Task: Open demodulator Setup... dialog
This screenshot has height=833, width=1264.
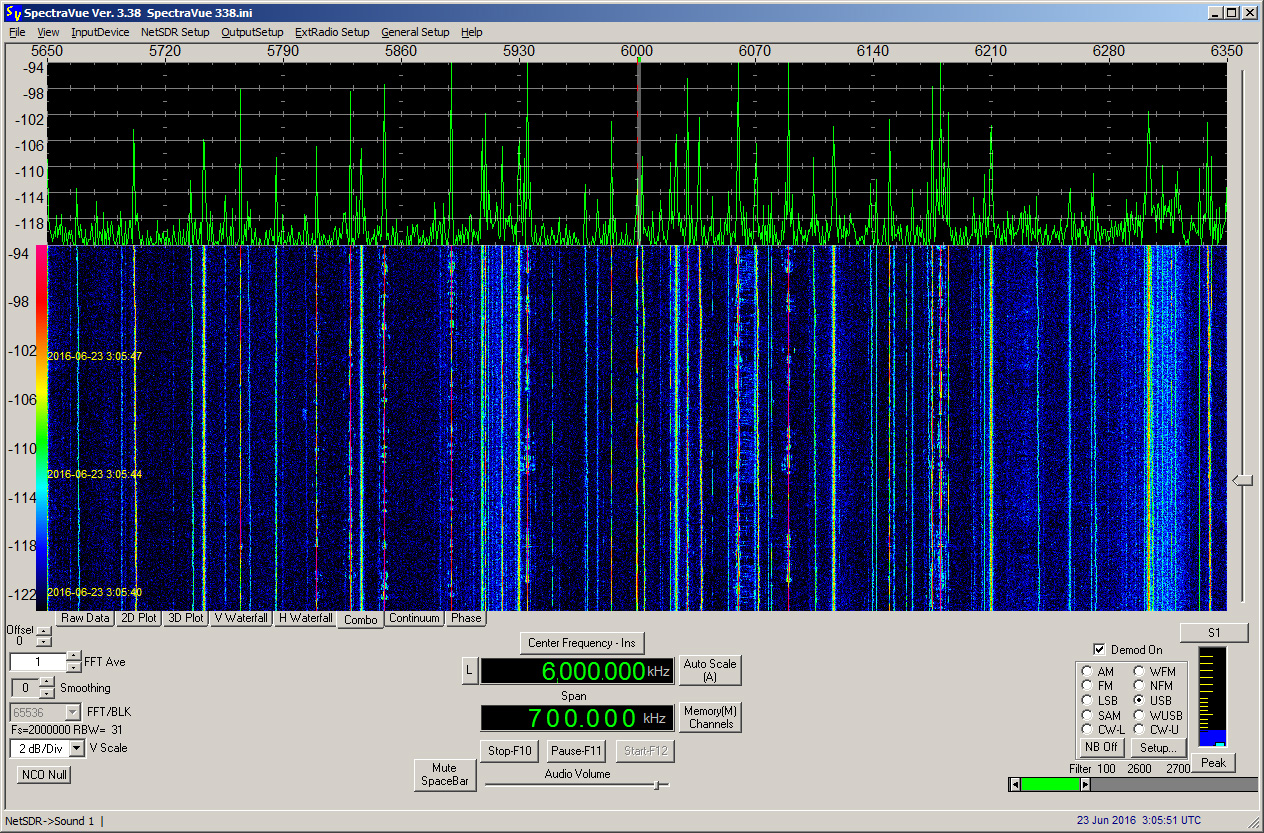Action: pyautogui.click(x=1158, y=747)
